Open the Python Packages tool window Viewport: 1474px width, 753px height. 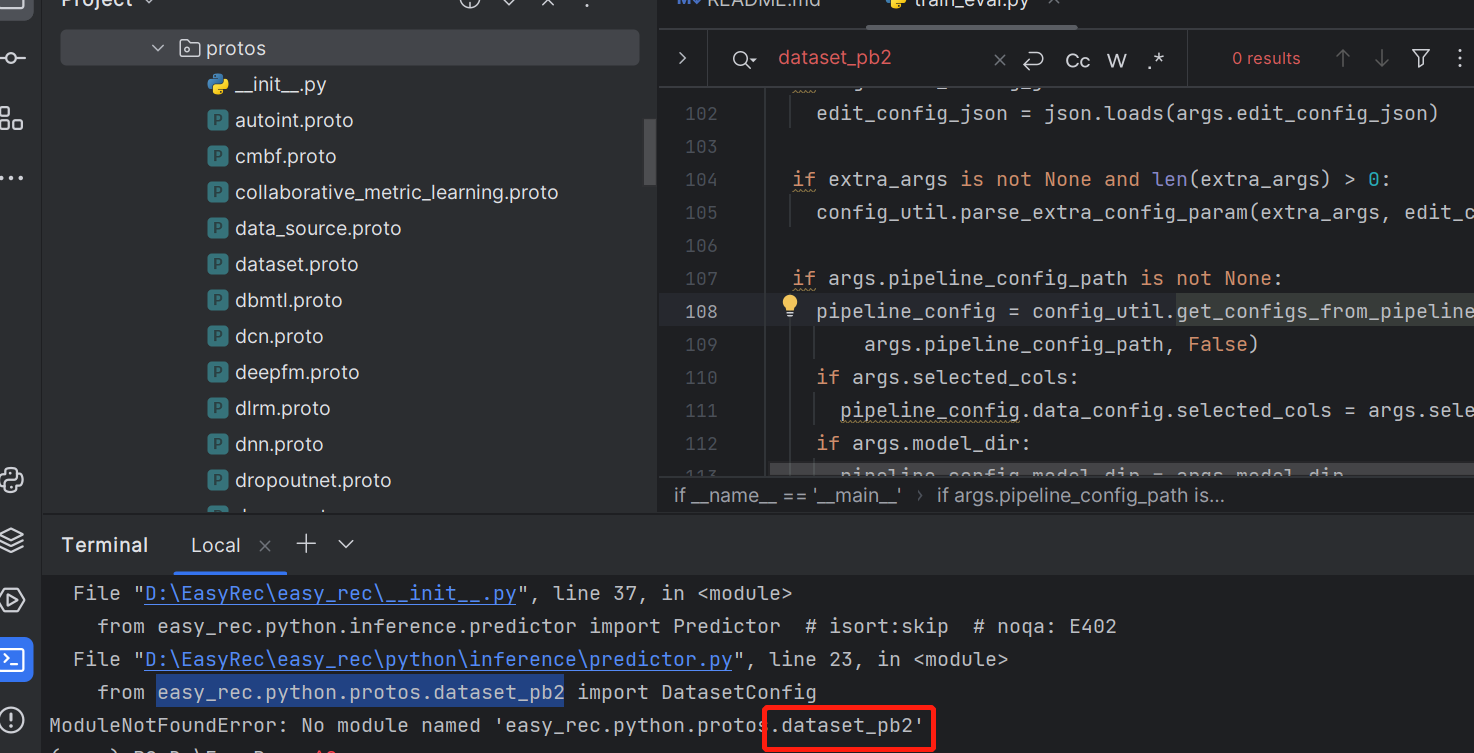click(12, 480)
